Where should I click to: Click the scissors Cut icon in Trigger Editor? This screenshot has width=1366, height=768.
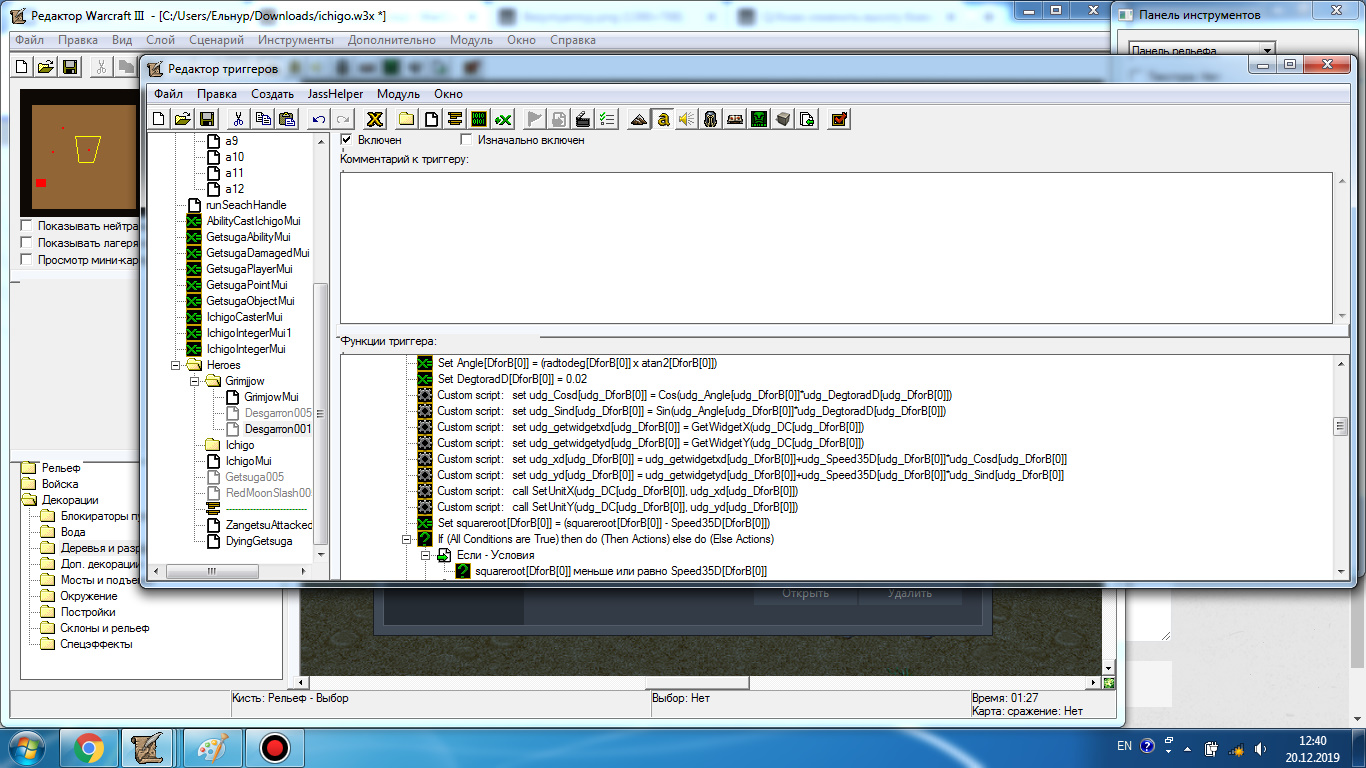tap(239, 119)
